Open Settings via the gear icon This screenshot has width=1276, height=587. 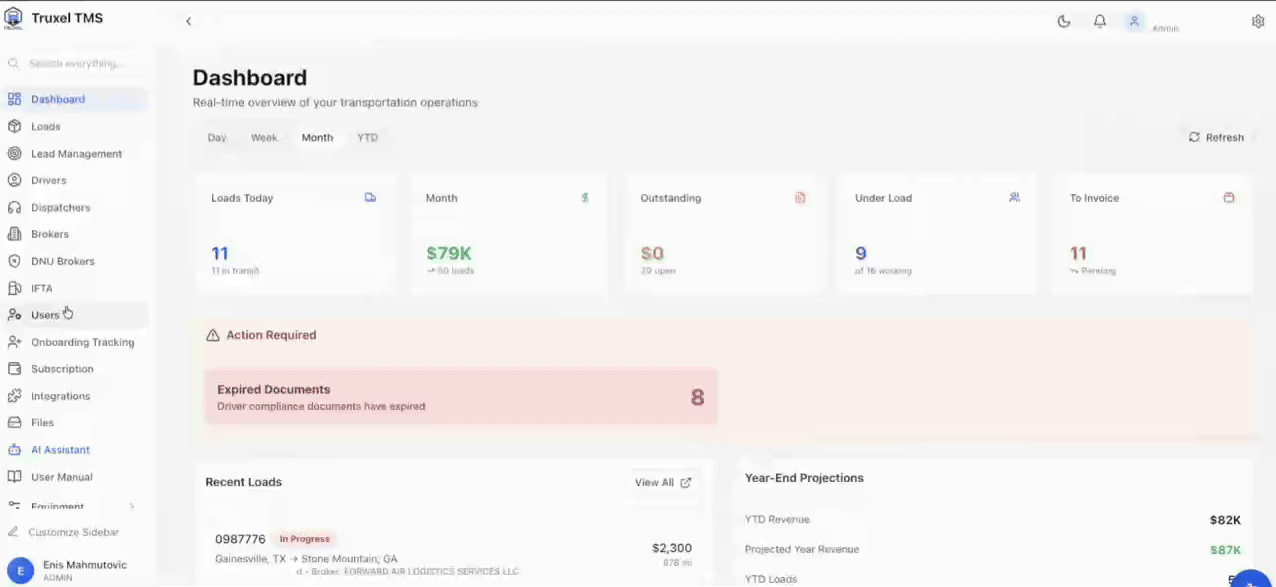coord(1258,20)
